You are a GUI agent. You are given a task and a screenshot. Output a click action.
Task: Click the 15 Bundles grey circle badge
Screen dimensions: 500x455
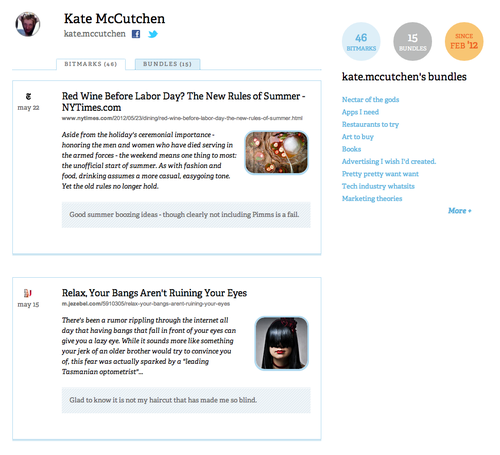pyautogui.click(x=412, y=42)
